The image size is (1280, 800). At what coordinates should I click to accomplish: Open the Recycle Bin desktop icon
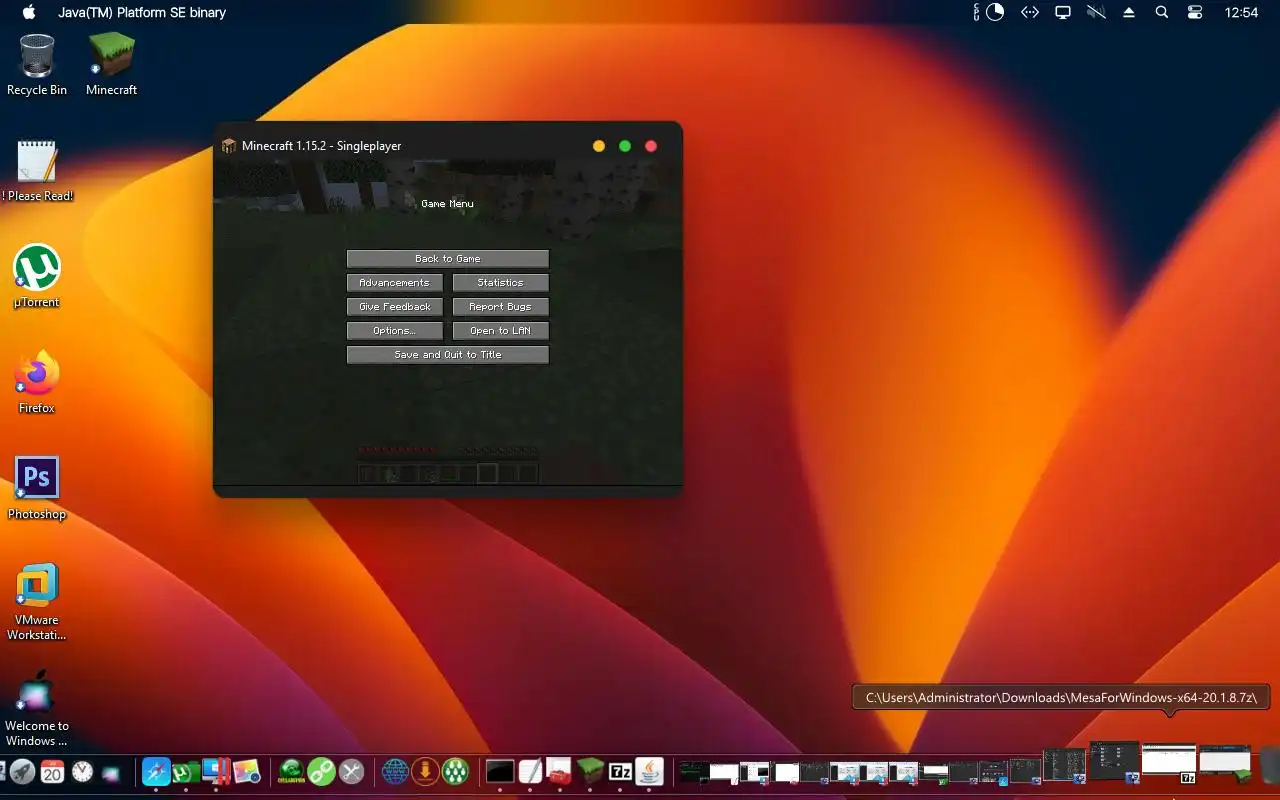coord(37,64)
